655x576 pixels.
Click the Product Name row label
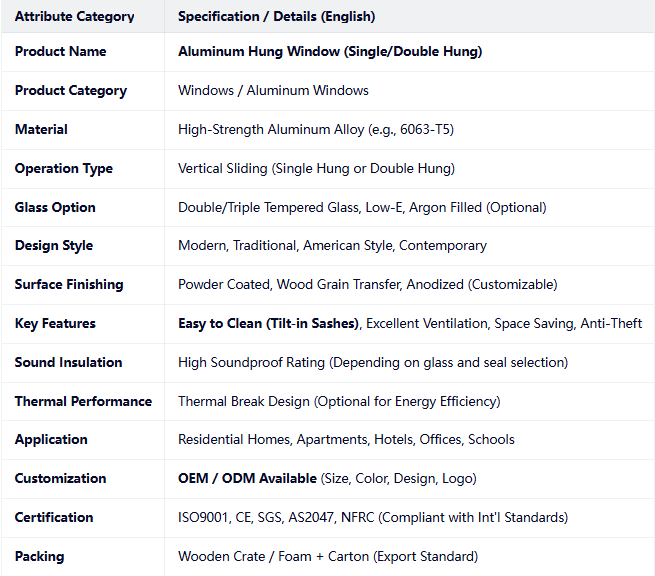click(61, 51)
